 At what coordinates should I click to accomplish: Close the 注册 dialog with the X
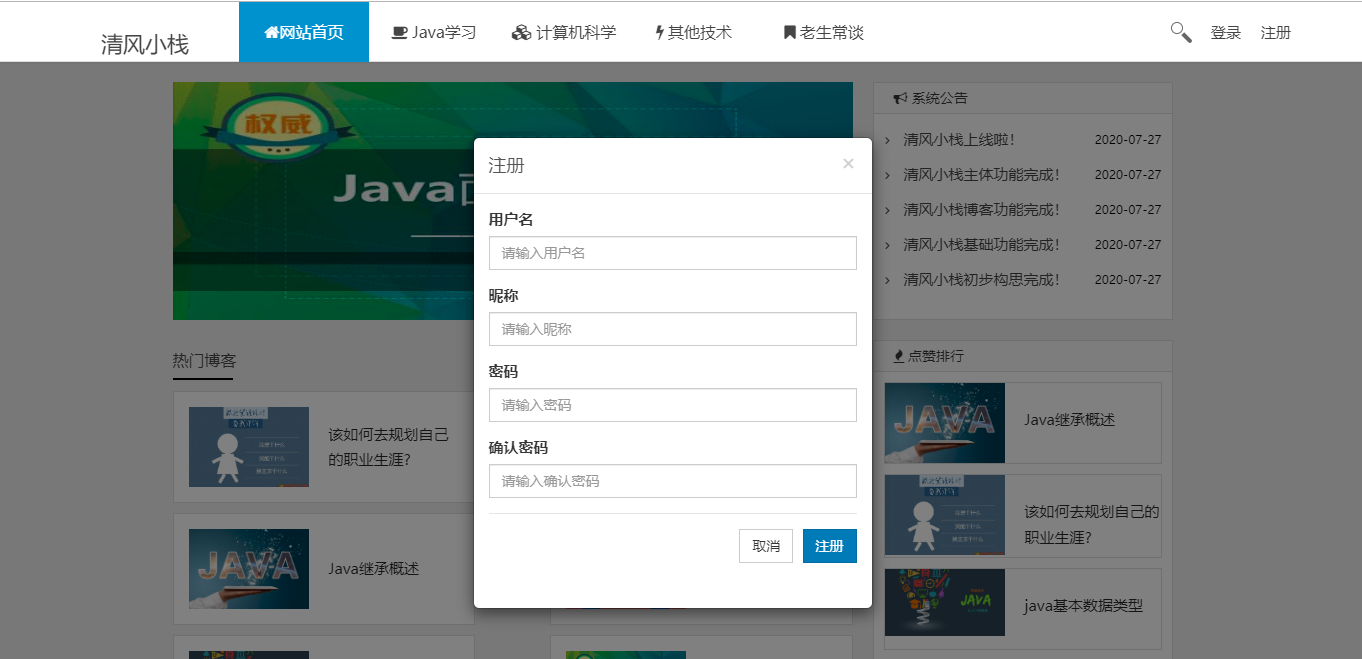point(848,164)
